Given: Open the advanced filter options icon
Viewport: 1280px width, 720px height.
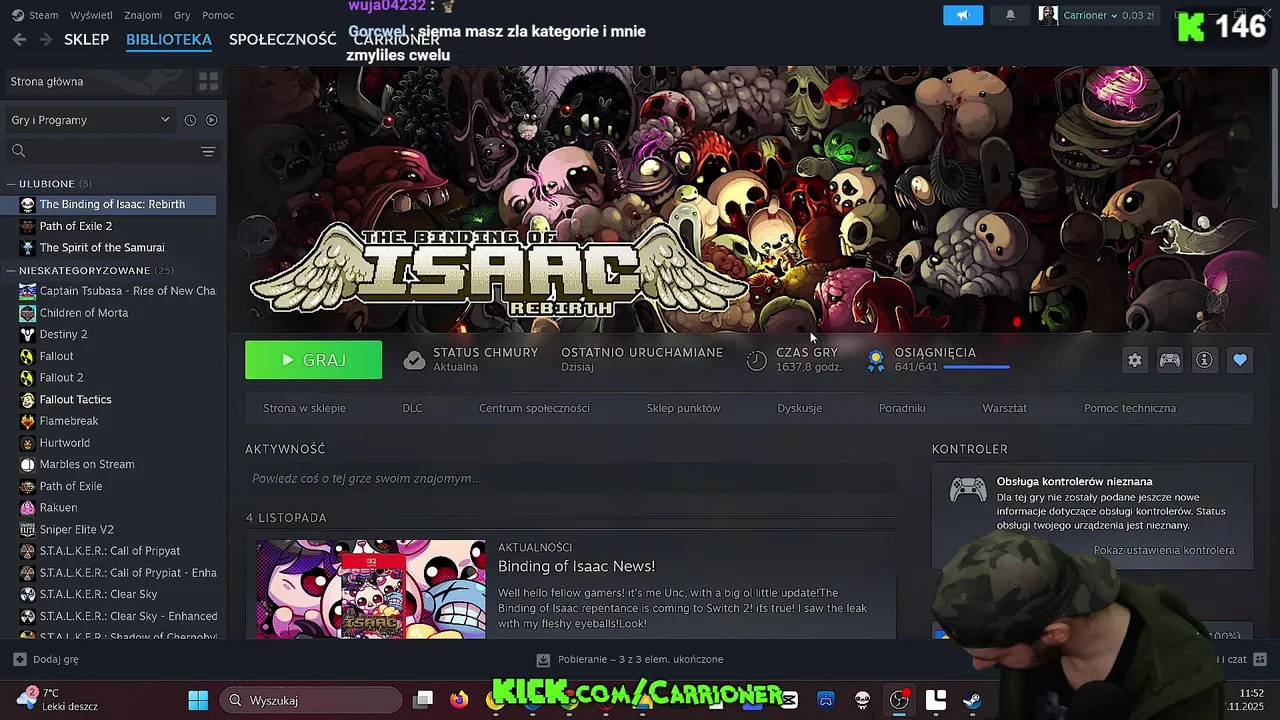Looking at the screenshot, I should pyautogui.click(x=208, y=151).
